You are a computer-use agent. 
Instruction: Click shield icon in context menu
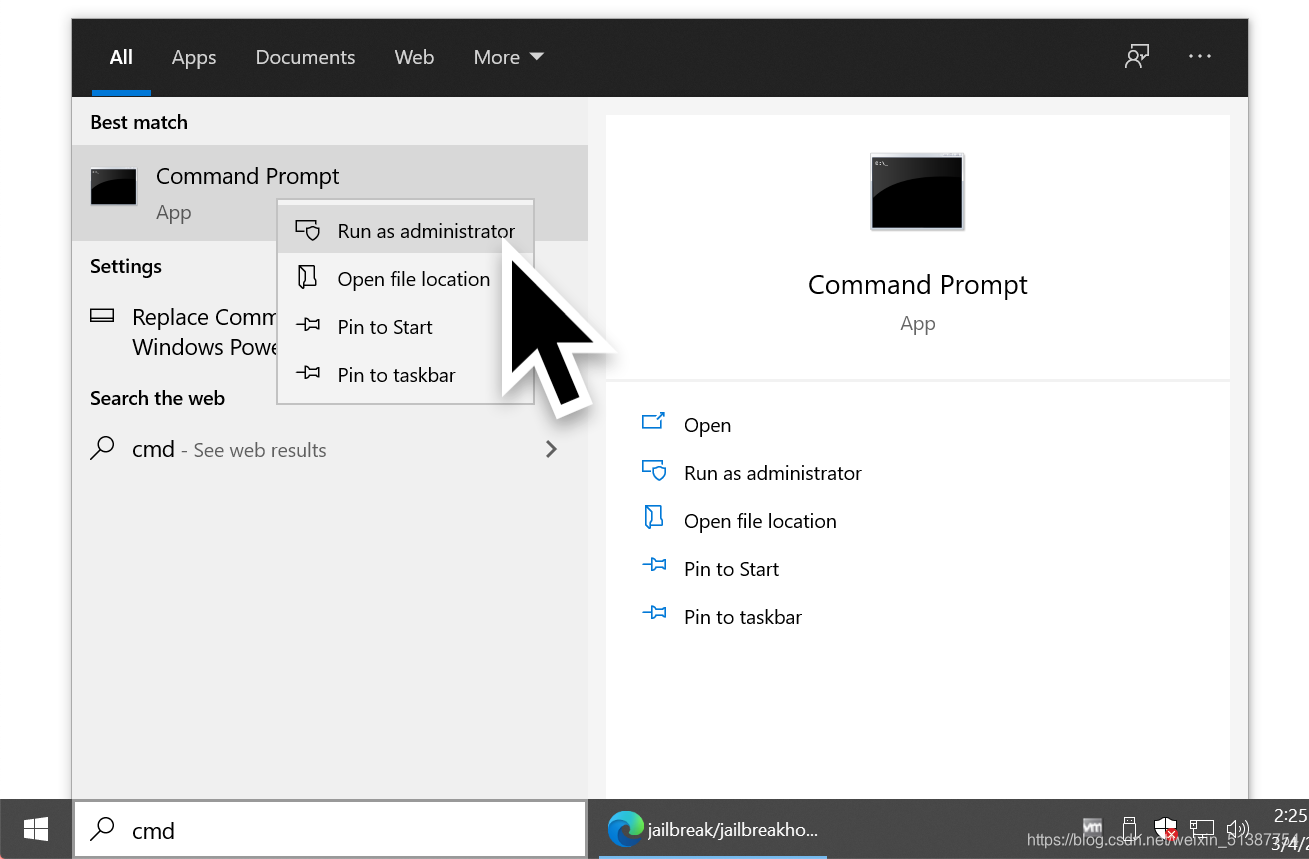pos(308,231)
